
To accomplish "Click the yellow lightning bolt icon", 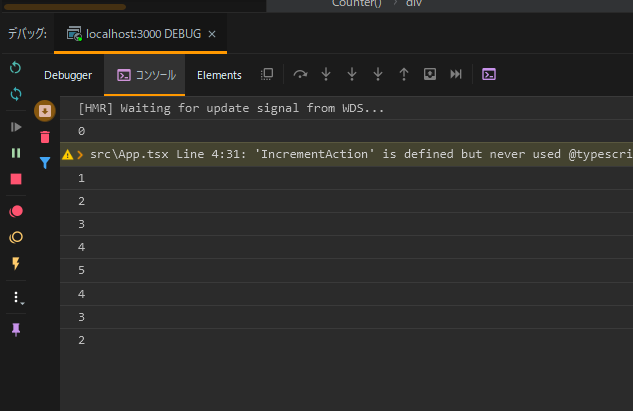I will [16, 263].
